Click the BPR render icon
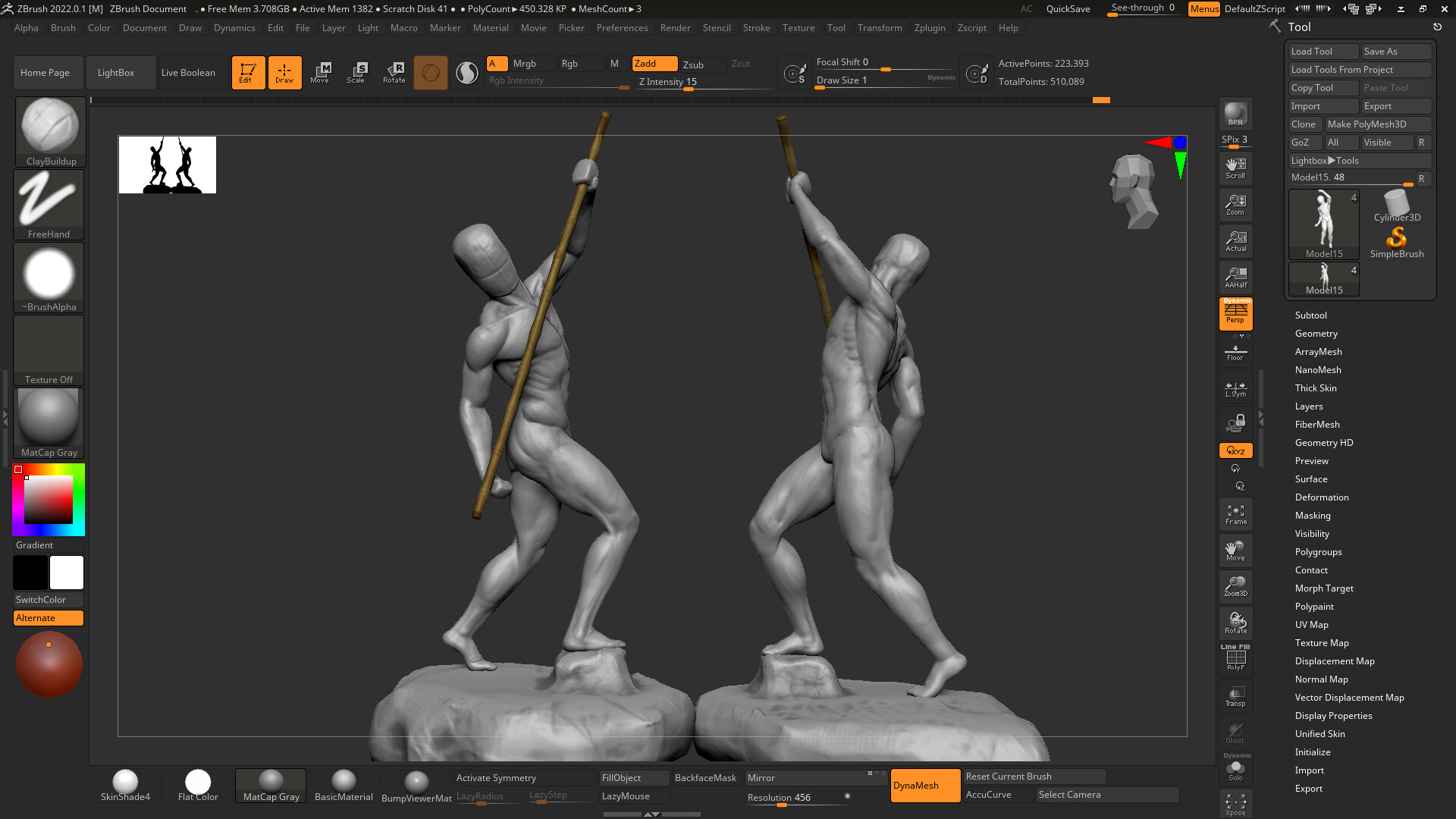The height and width of the screenshot is (819, 1456). point(1235,115)
